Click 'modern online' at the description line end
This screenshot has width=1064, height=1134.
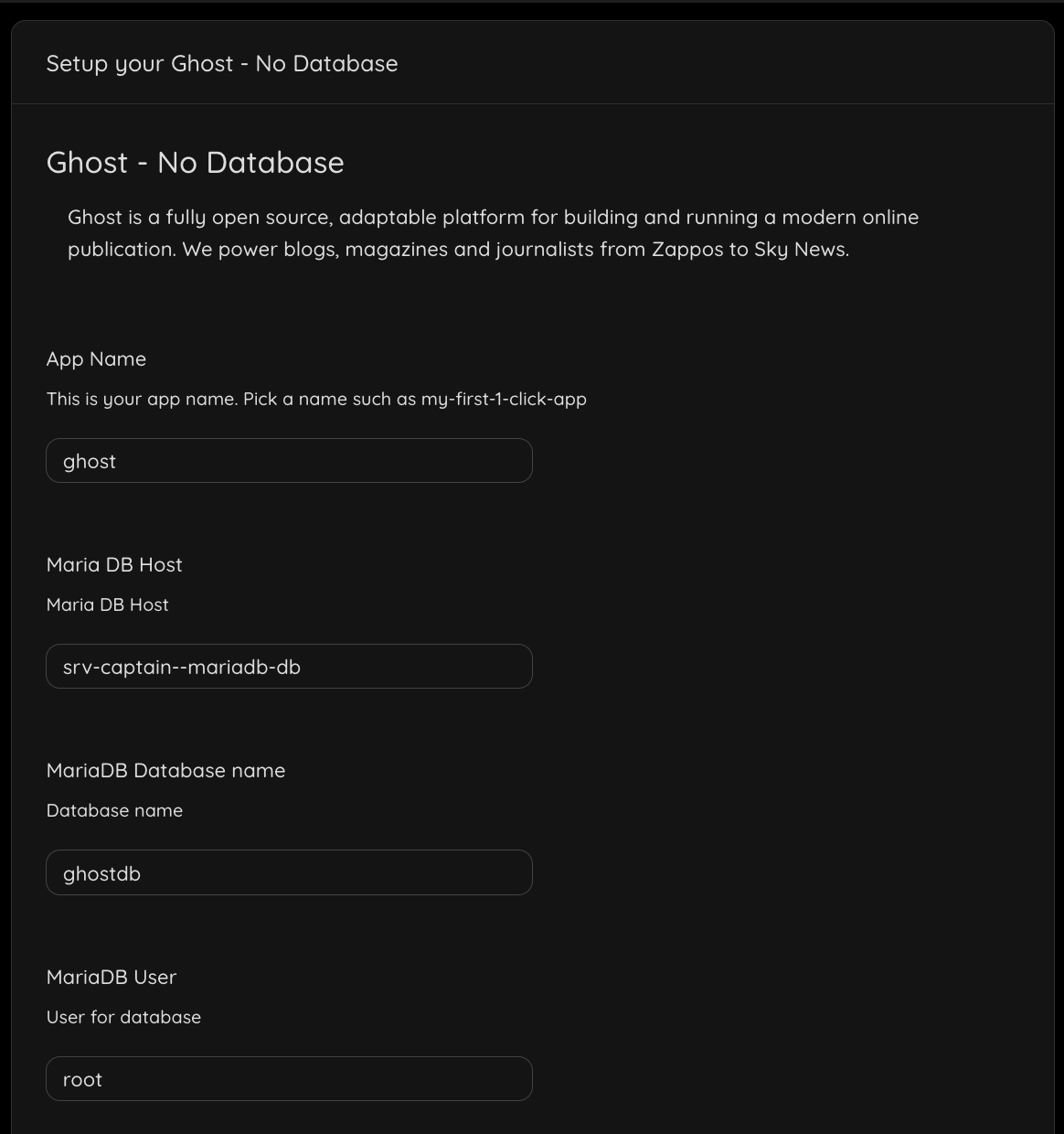click(849, 218)
